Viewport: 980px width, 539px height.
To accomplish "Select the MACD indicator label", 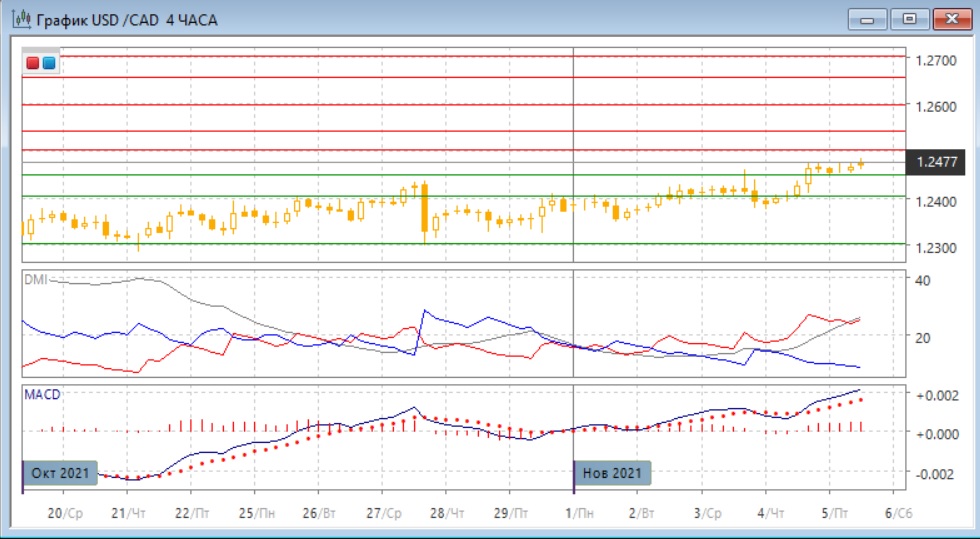I will (x=41, y=394).
